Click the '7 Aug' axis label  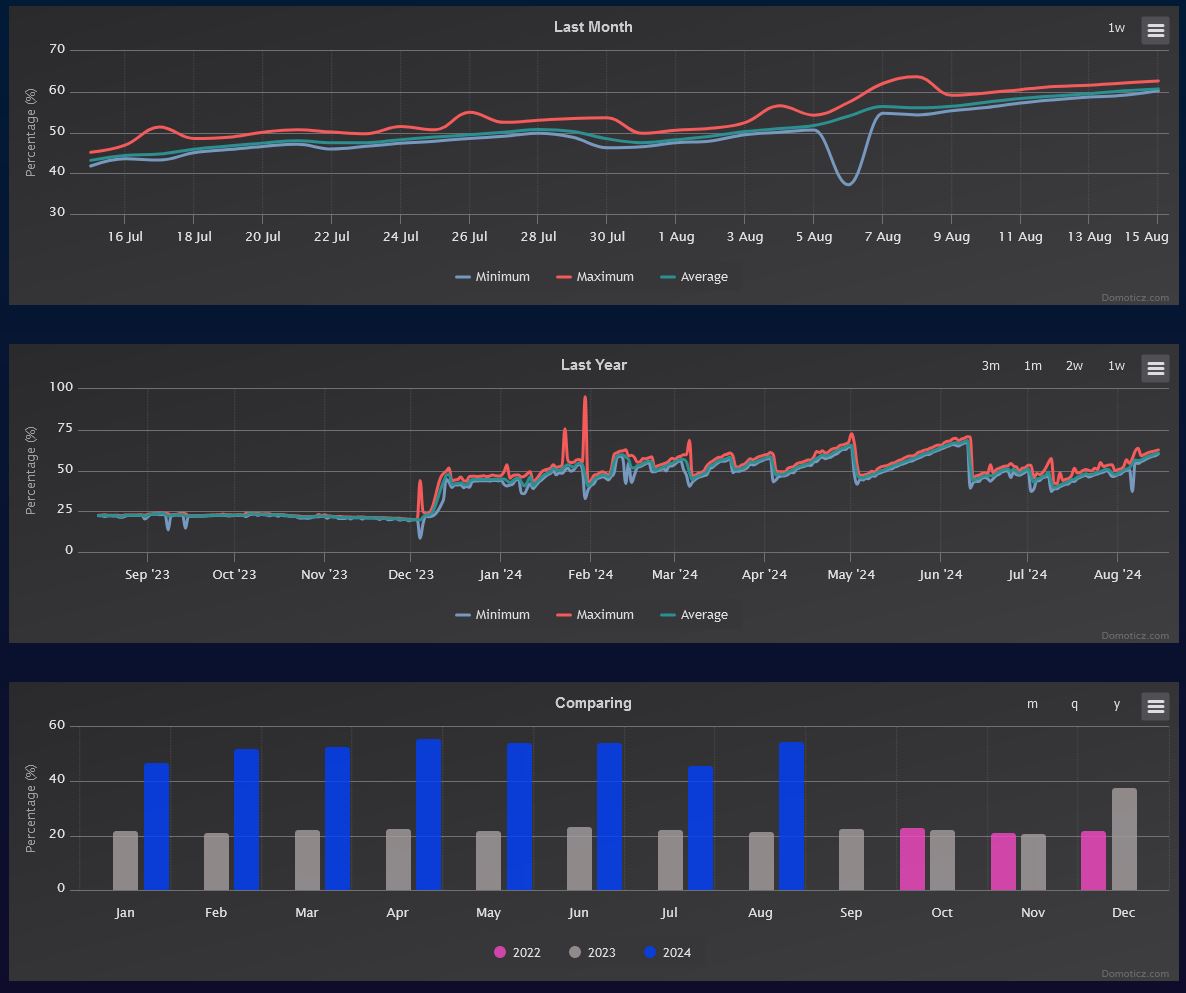point(883,237)
